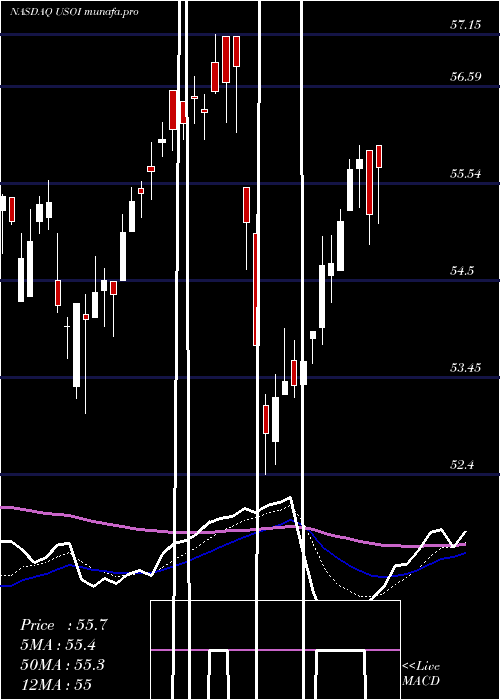Click the 55.54 price level label
Viewport: 500px width, 700px height.
465,174
